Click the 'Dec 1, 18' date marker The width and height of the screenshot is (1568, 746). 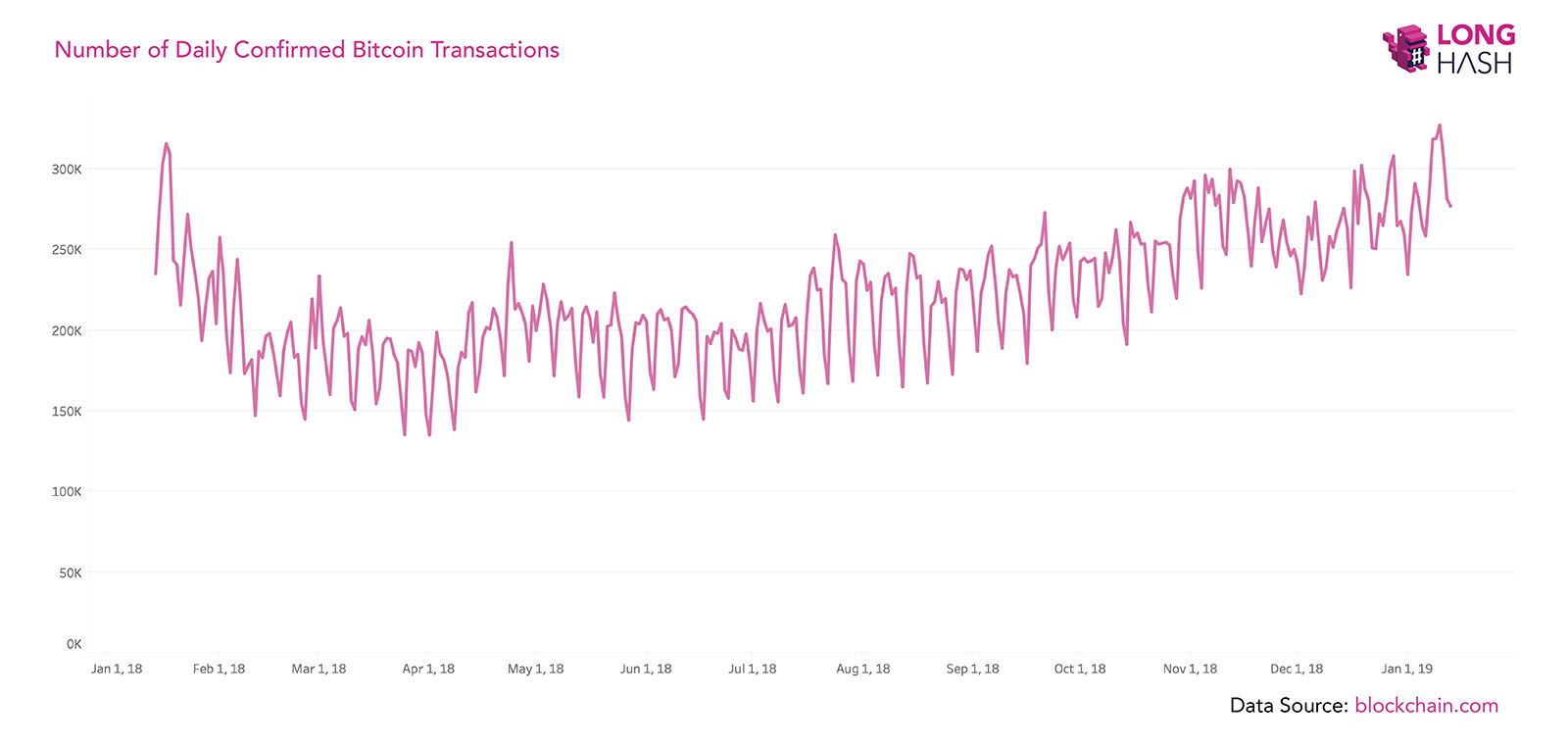click(1296, 670)
